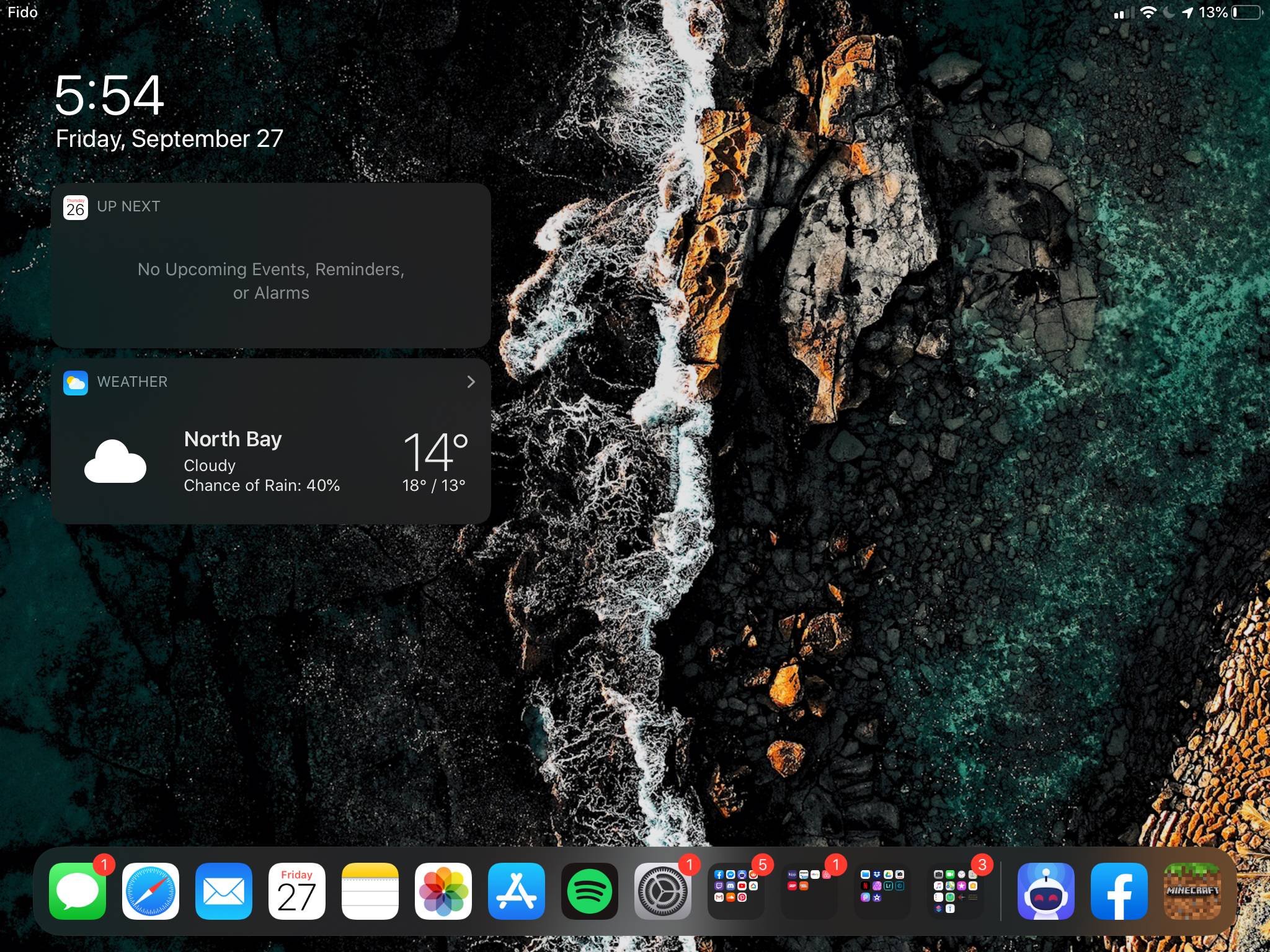Open the Apollo robot app icon
This screenshot has width=1270, height=952.
pyautogui.click(x=1046, y=891)
